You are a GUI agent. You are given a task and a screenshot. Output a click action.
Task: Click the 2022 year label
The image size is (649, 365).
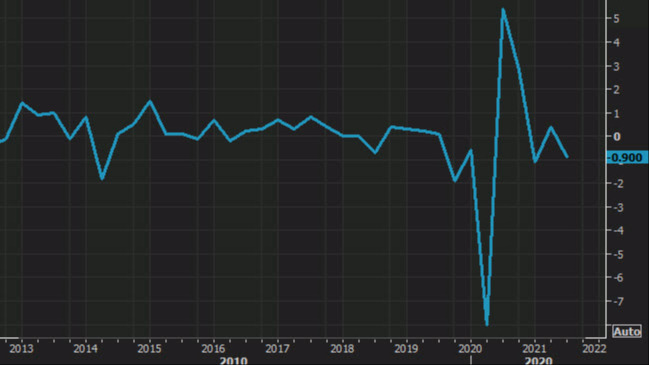(x=594, y=349)
